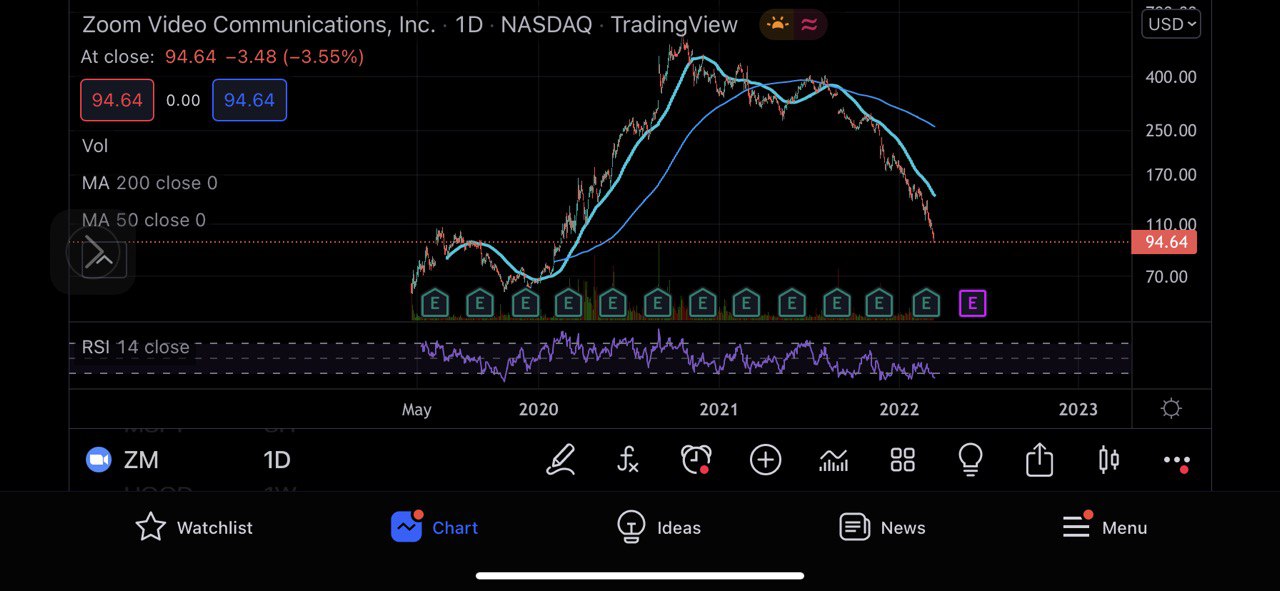The height and width of the screenshot is (591, 1280).
Task: Tap the pink wavy lines icon
Action: click(809, 25)
